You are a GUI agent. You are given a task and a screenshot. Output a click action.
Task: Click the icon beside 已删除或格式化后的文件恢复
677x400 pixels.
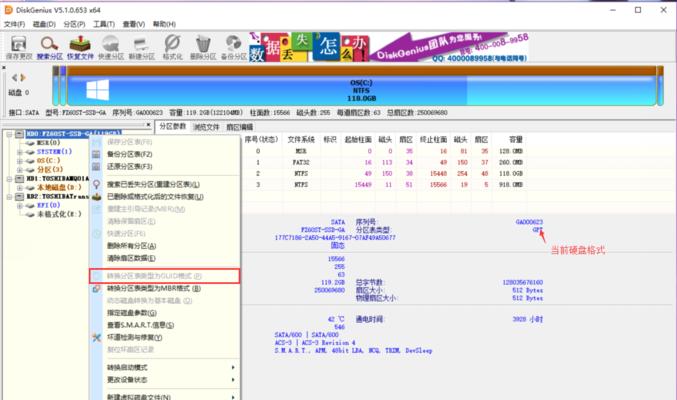(x=96, y=197)
